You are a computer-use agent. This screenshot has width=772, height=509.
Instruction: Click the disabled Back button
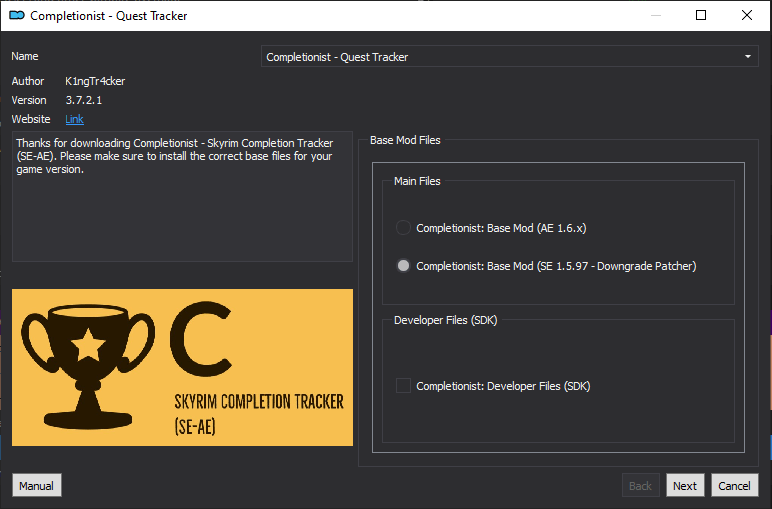point(640,485)
